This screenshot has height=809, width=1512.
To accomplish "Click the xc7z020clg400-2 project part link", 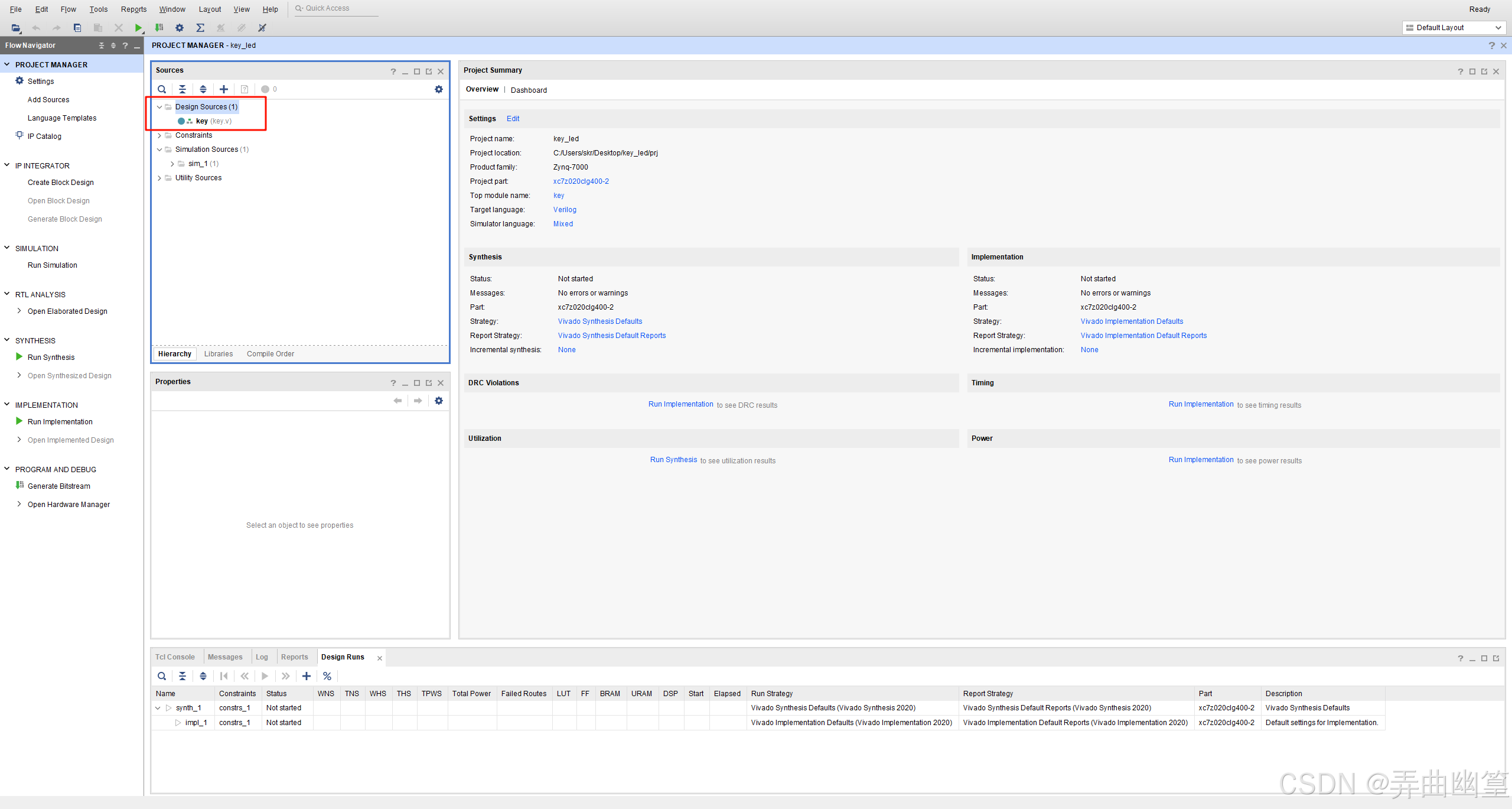I will [581, 181].
